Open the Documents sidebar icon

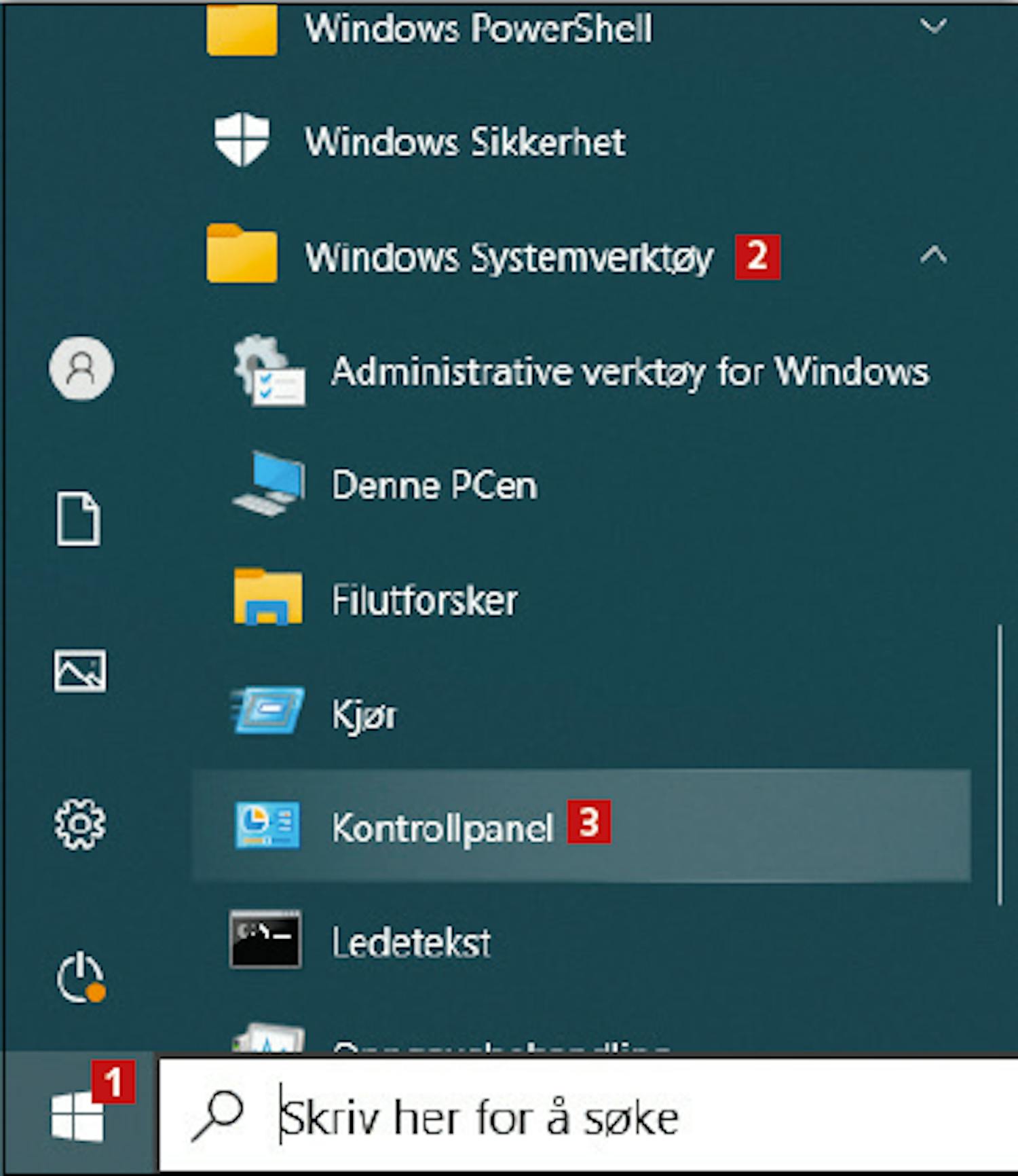(78, 519)
